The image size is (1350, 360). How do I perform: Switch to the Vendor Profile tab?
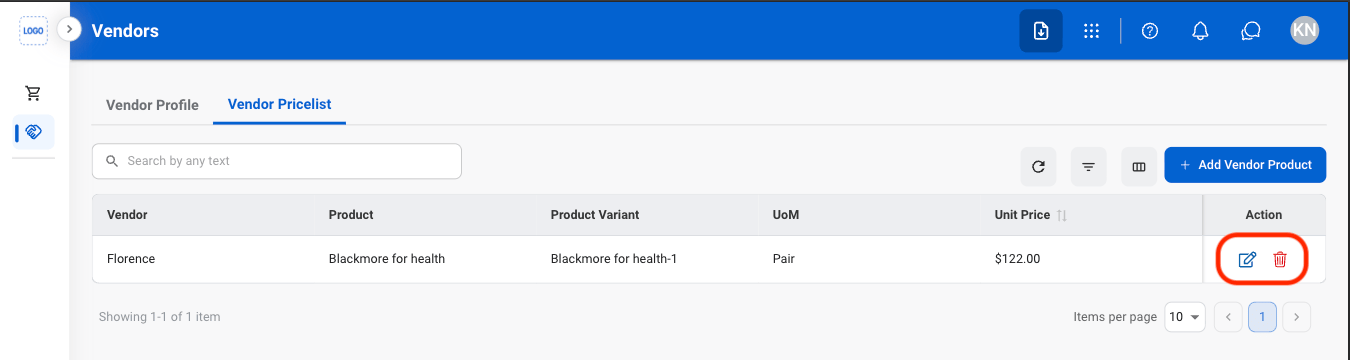(x=152, y=105)
